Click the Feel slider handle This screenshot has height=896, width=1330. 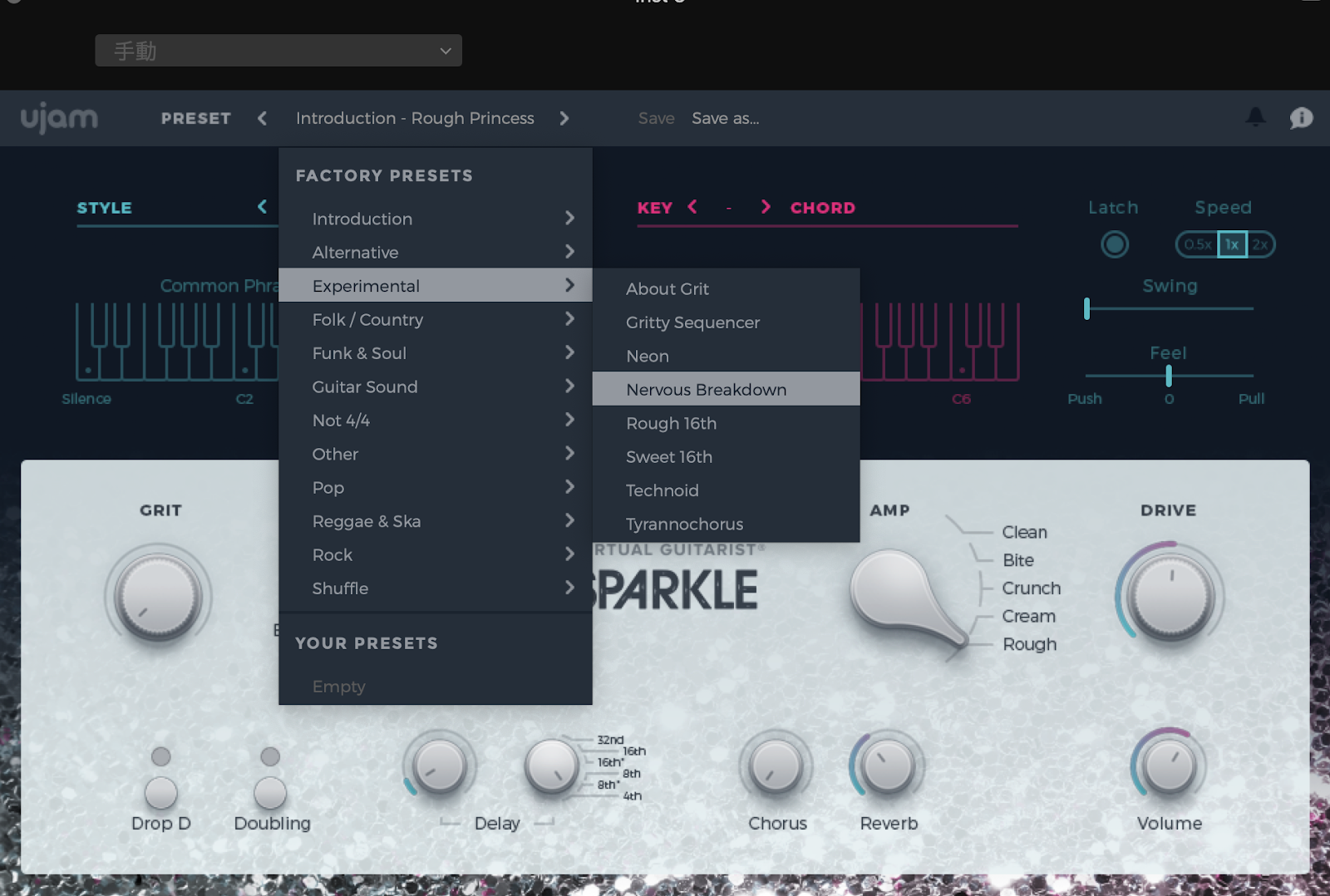(x=1169, y=376)
